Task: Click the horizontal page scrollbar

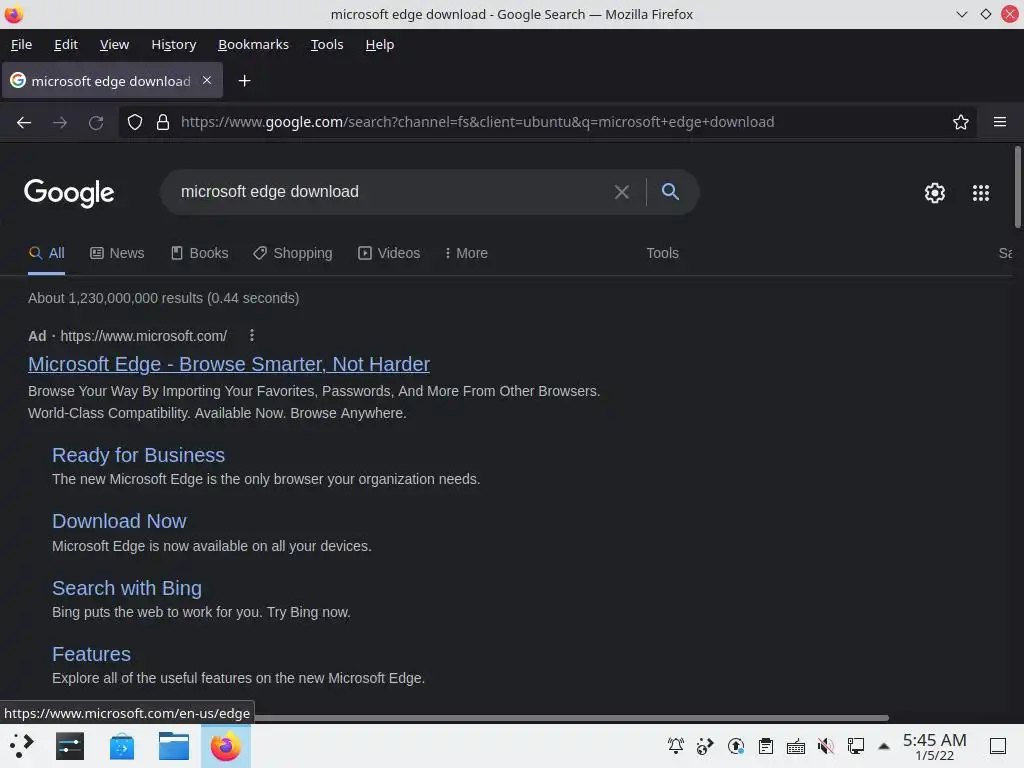Action: (571, 718)
